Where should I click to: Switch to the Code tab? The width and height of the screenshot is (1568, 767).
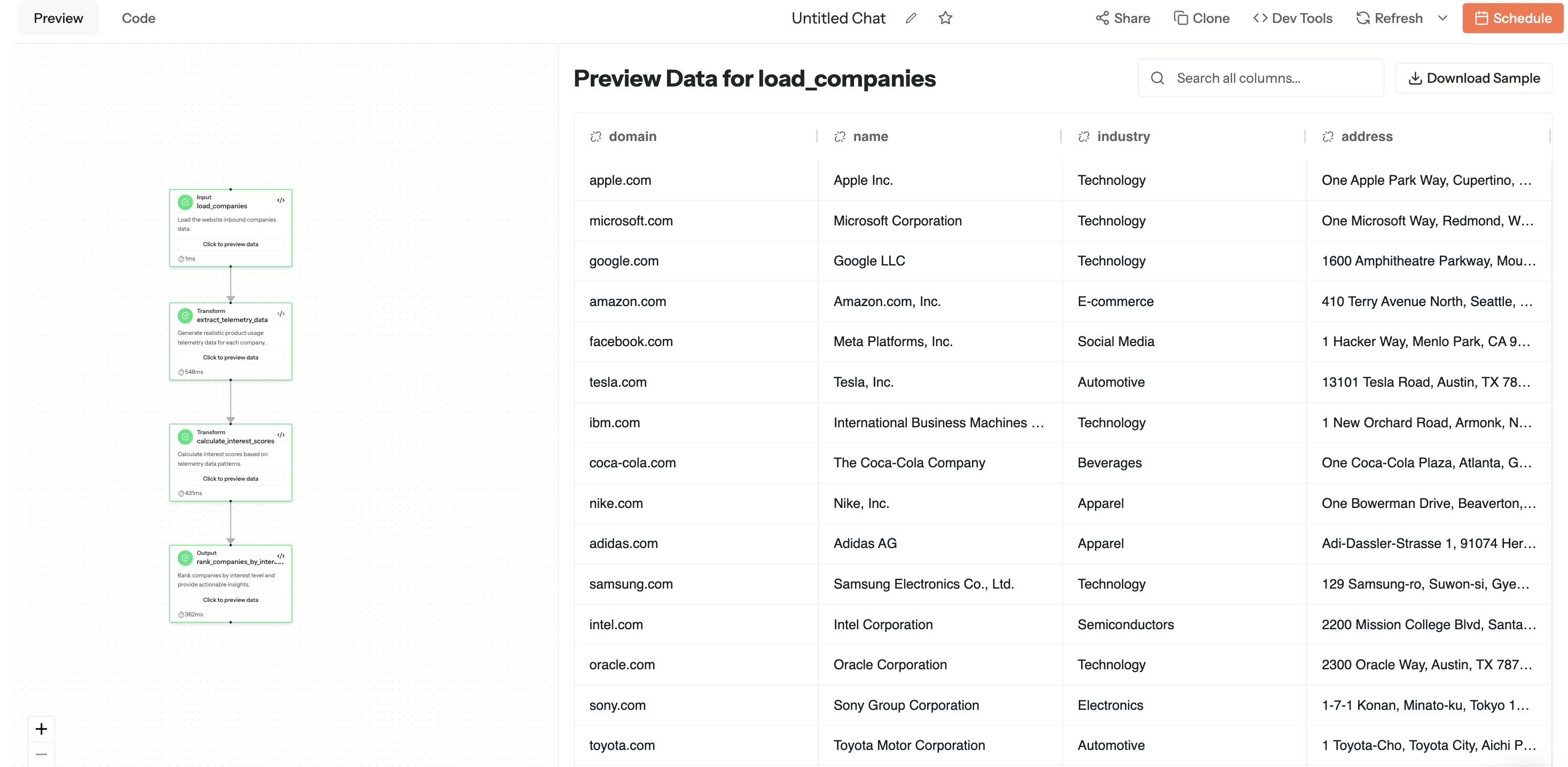click(138, 18)
